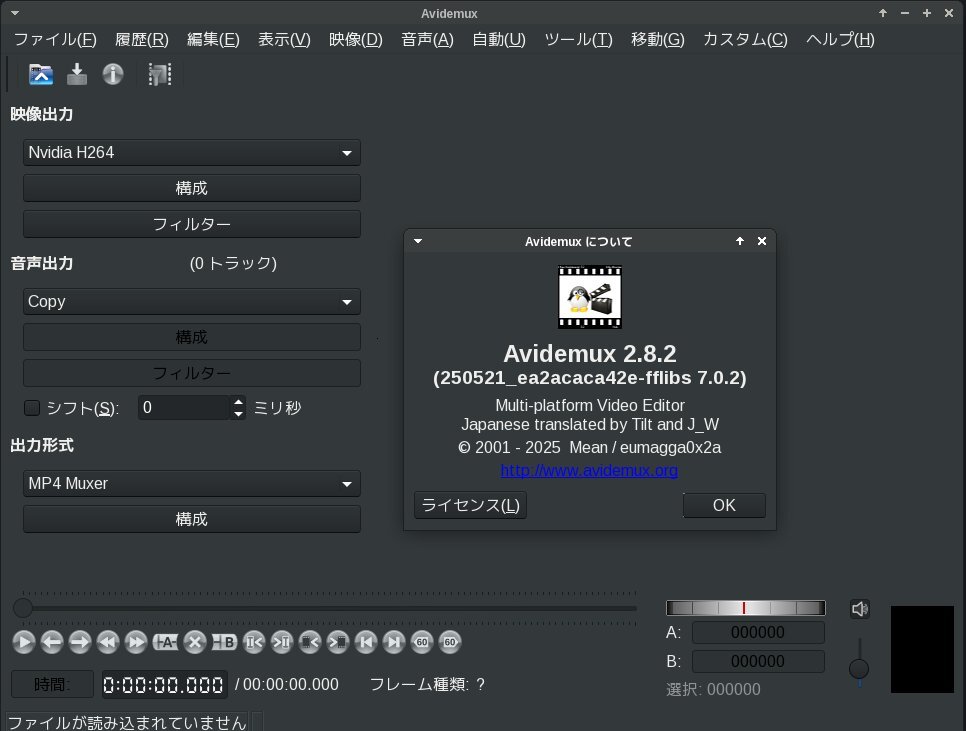Screen dimensions: 966x731
Task: Open the Nvidia H264 video output dropdown
Action: point(192,153)
